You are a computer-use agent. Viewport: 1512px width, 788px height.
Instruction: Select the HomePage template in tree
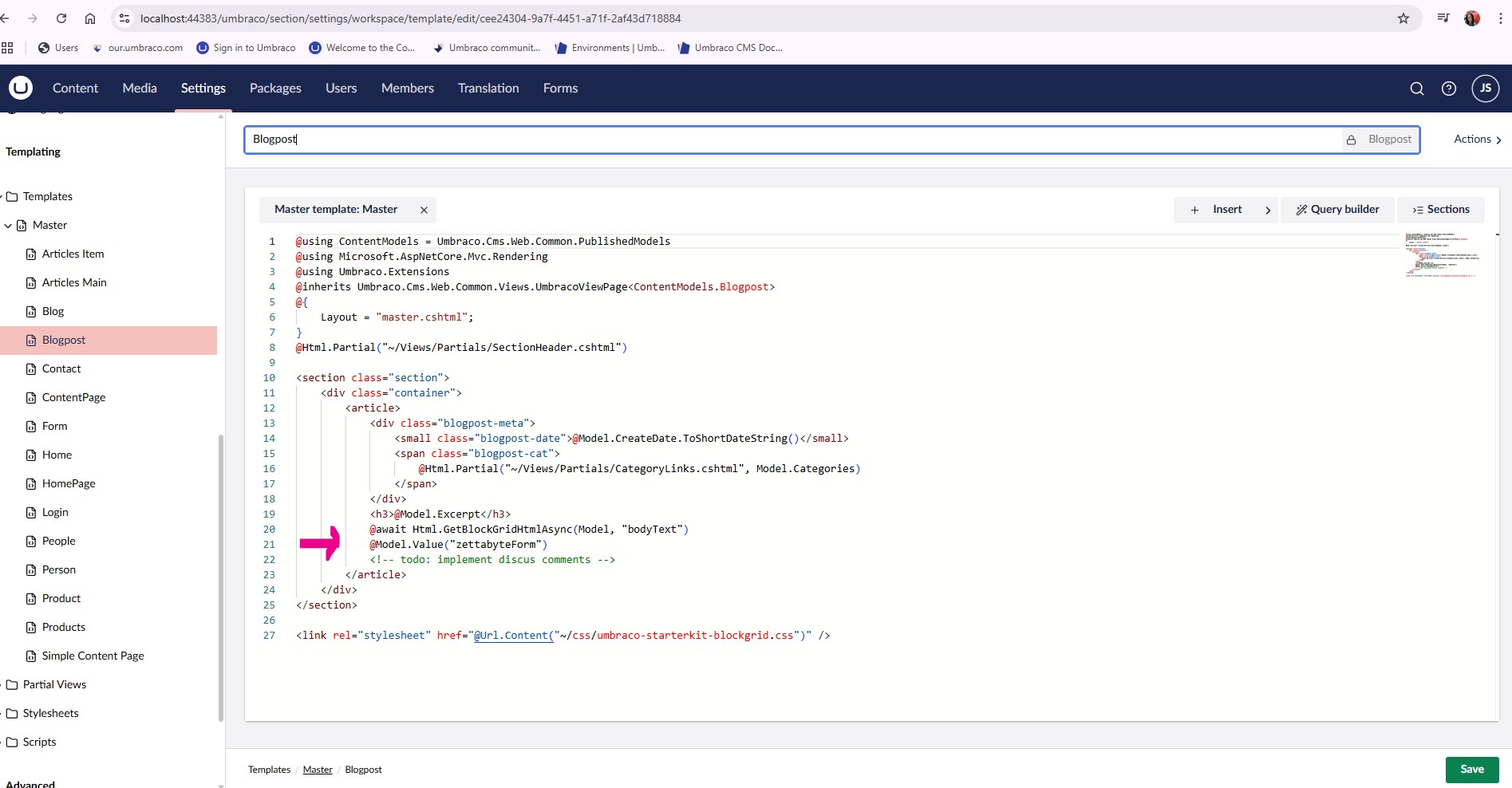click(69, 483)
